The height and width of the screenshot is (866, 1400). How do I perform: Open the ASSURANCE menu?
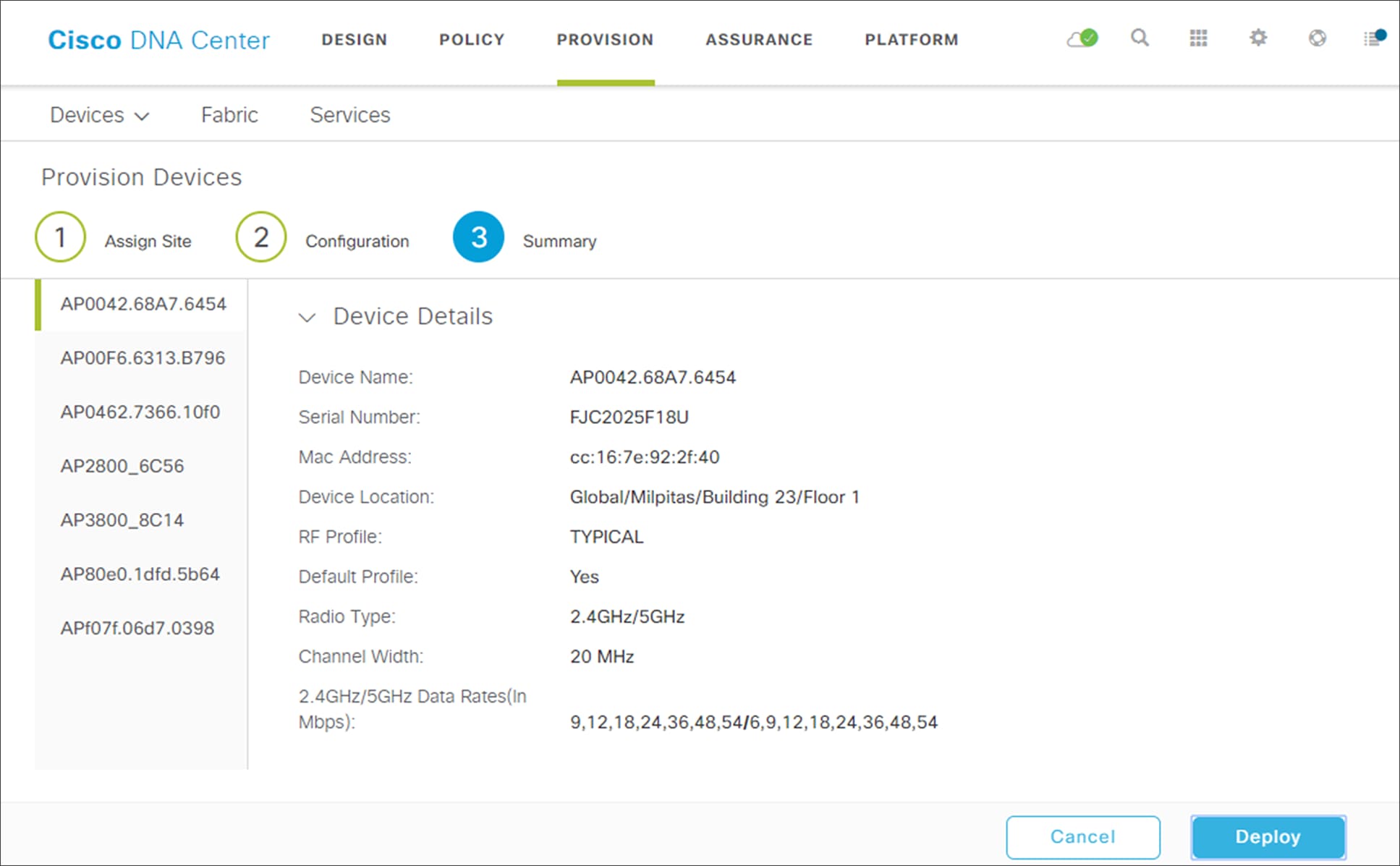[x=759, y=40]
